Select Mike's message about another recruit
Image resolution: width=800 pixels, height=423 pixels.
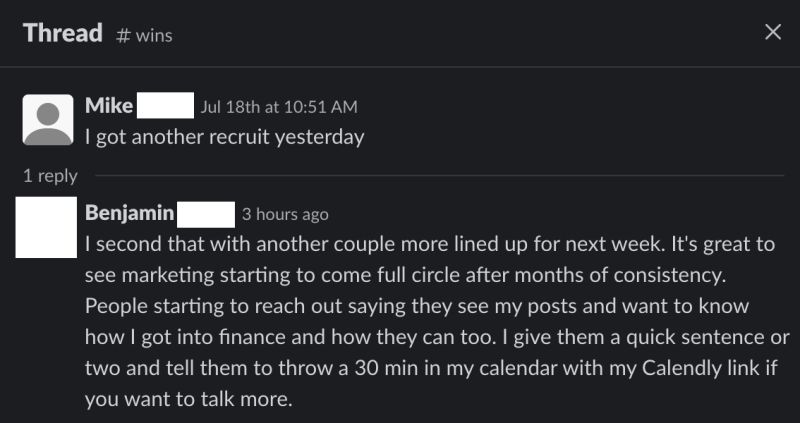pos(224,137)
